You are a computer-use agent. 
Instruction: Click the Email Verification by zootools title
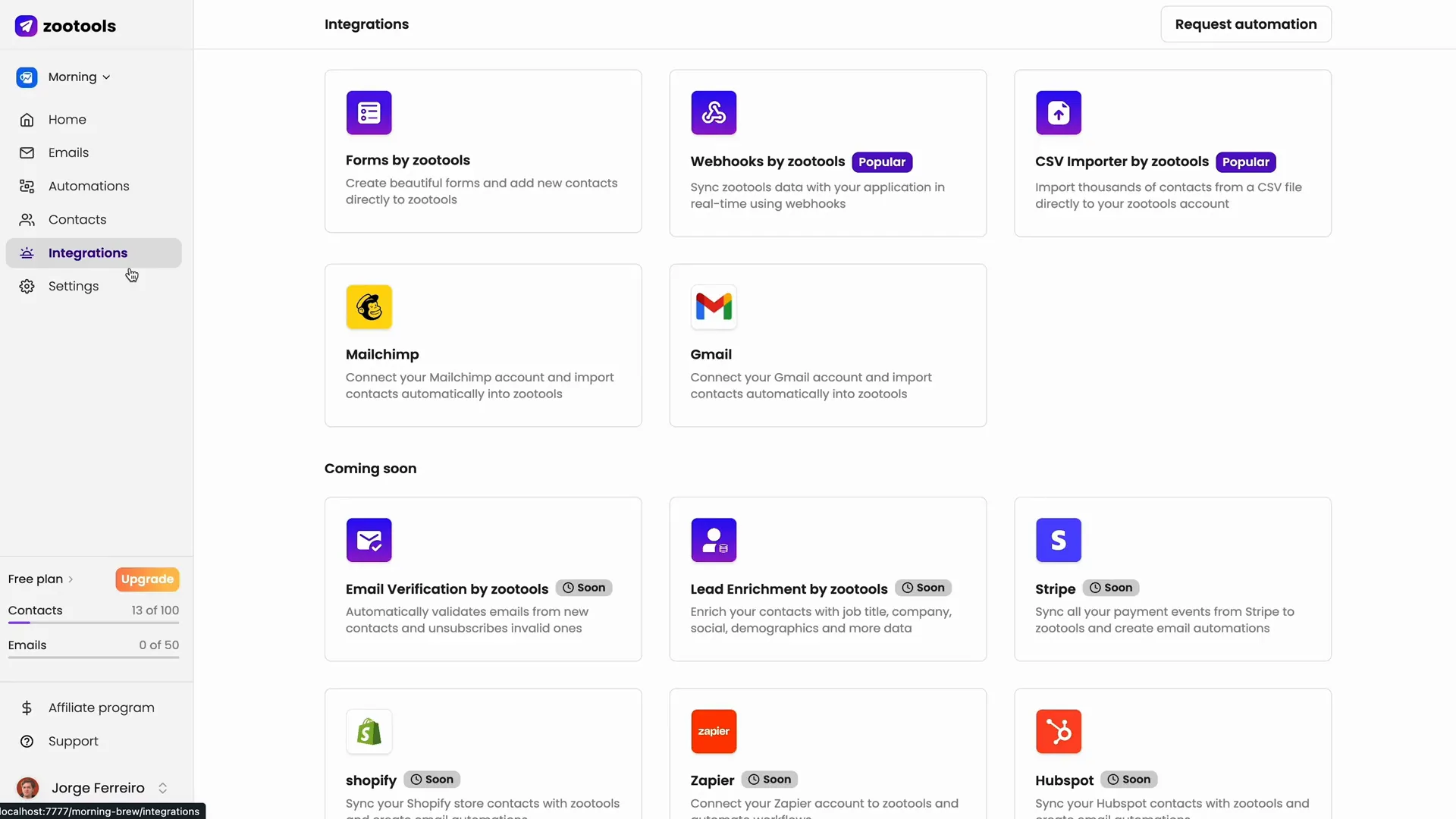[447, 589]
